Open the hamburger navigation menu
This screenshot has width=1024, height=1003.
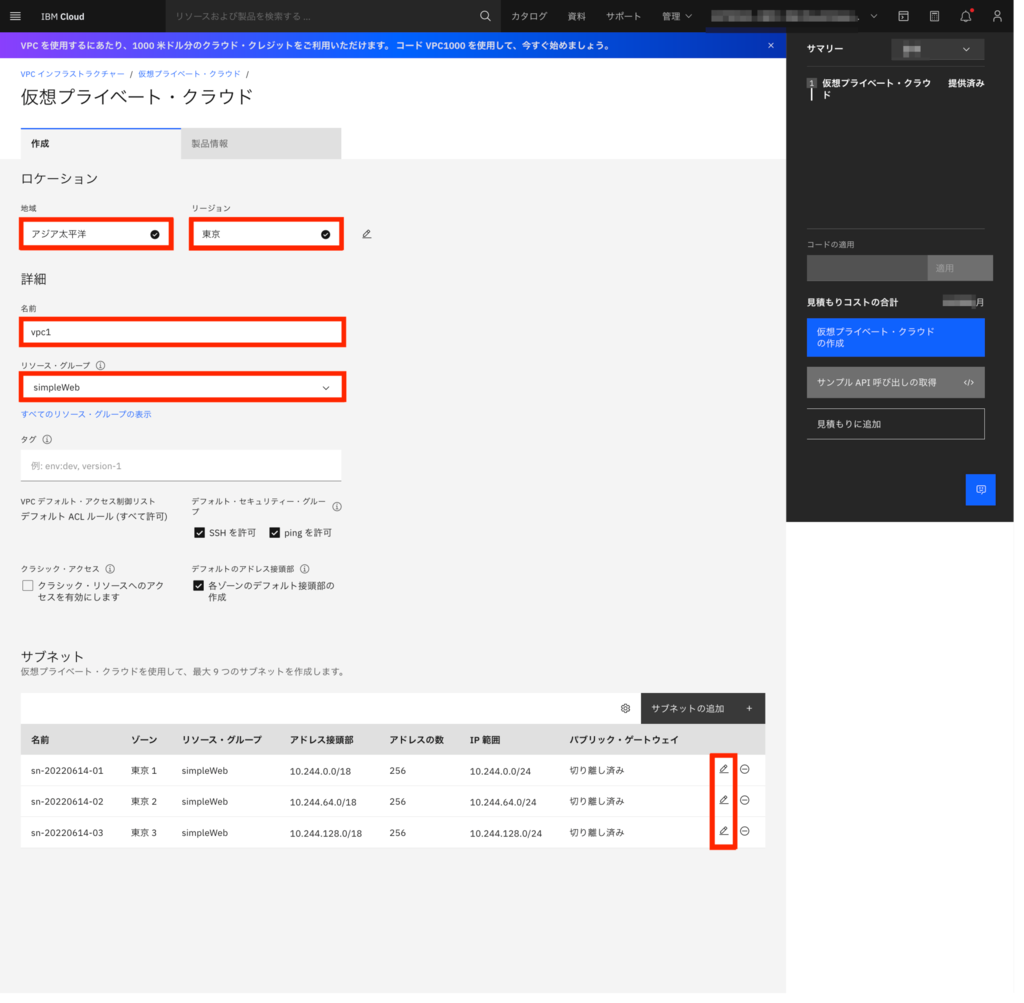[16, 16]
